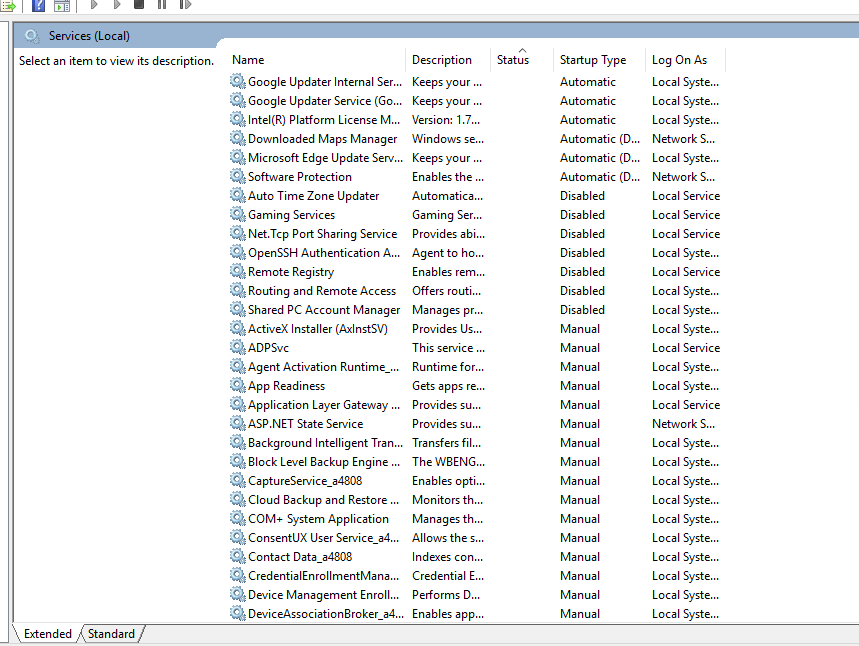
Task: Click gear icon beside Software Protection
Action: tap(237, 176)
